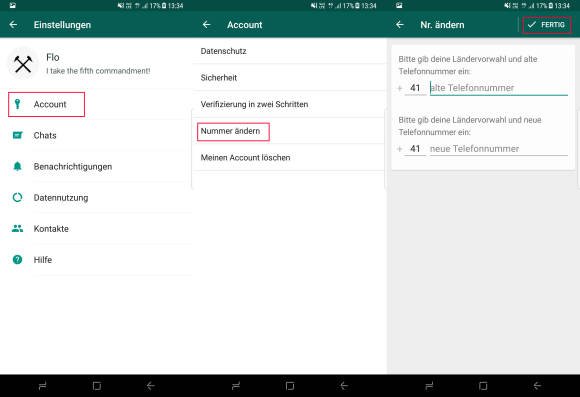Tap the bell icon for Benachrichtigungen
This screenshot has height=397, width=580.
[17, 166]
